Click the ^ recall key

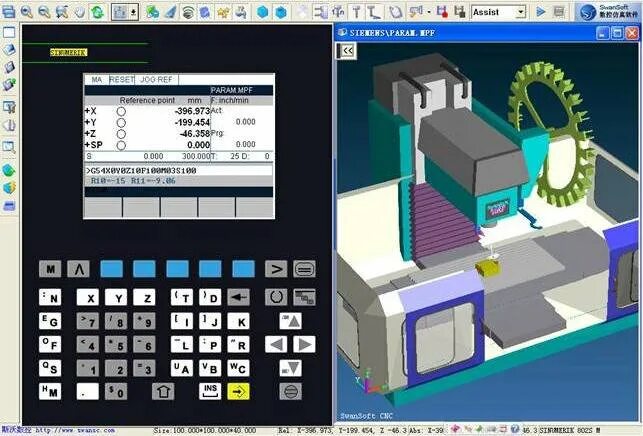pyautogui.click(x=78, y=269)
